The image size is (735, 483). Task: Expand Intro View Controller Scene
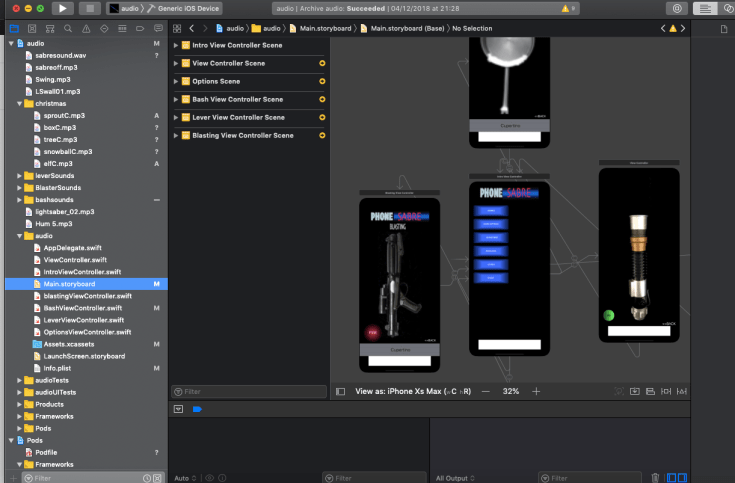tap(176, 45)
